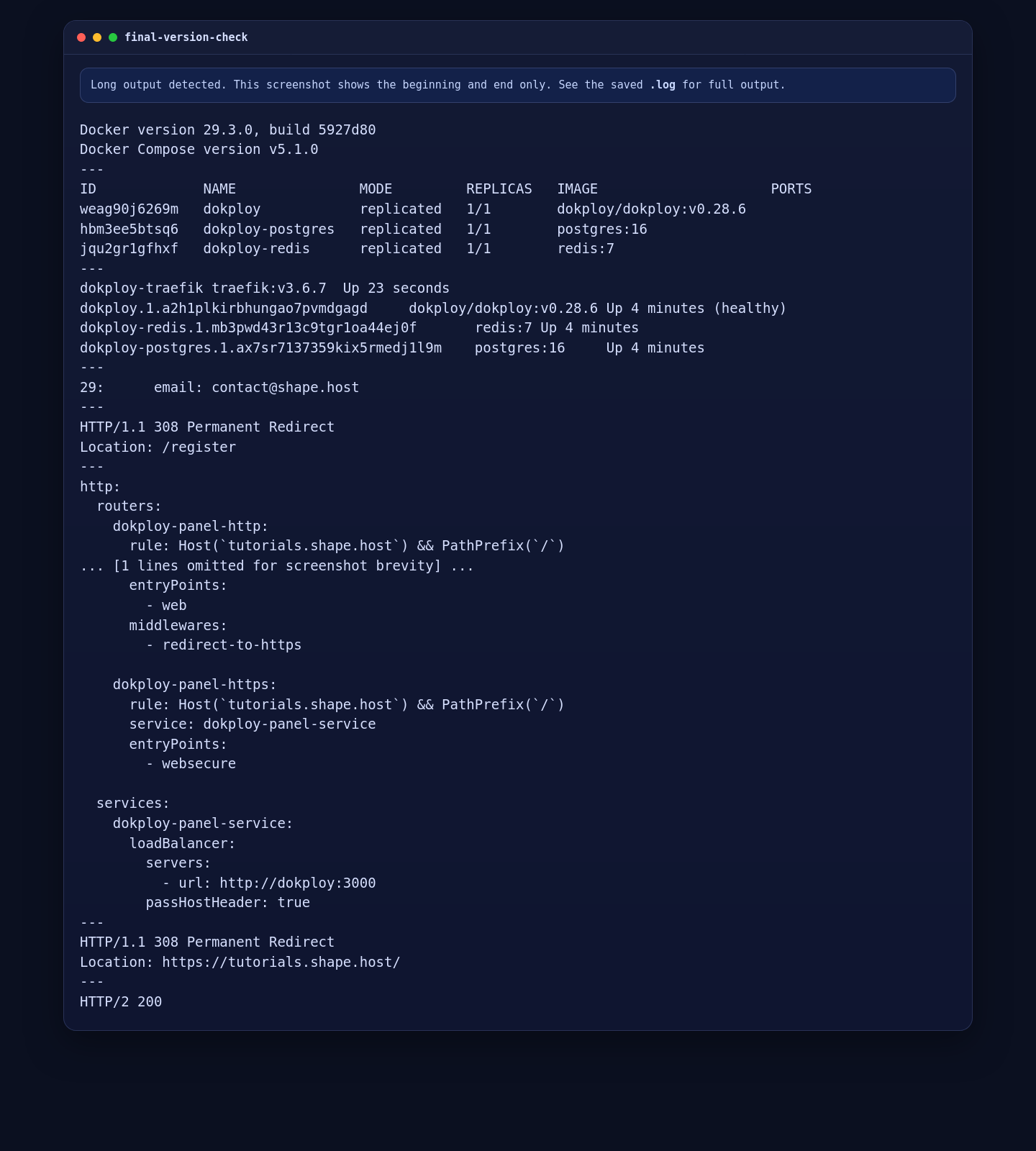
Task: Click the REPLICAS column header
Action: coord(499,189)
